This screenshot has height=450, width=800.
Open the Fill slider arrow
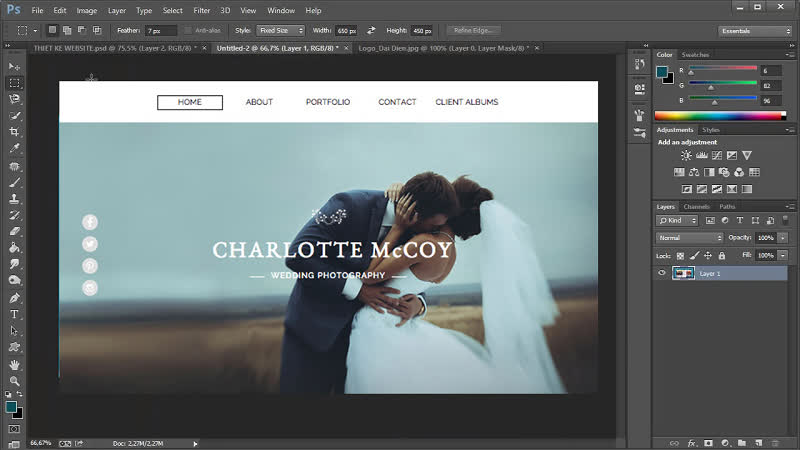coord(783,255)
